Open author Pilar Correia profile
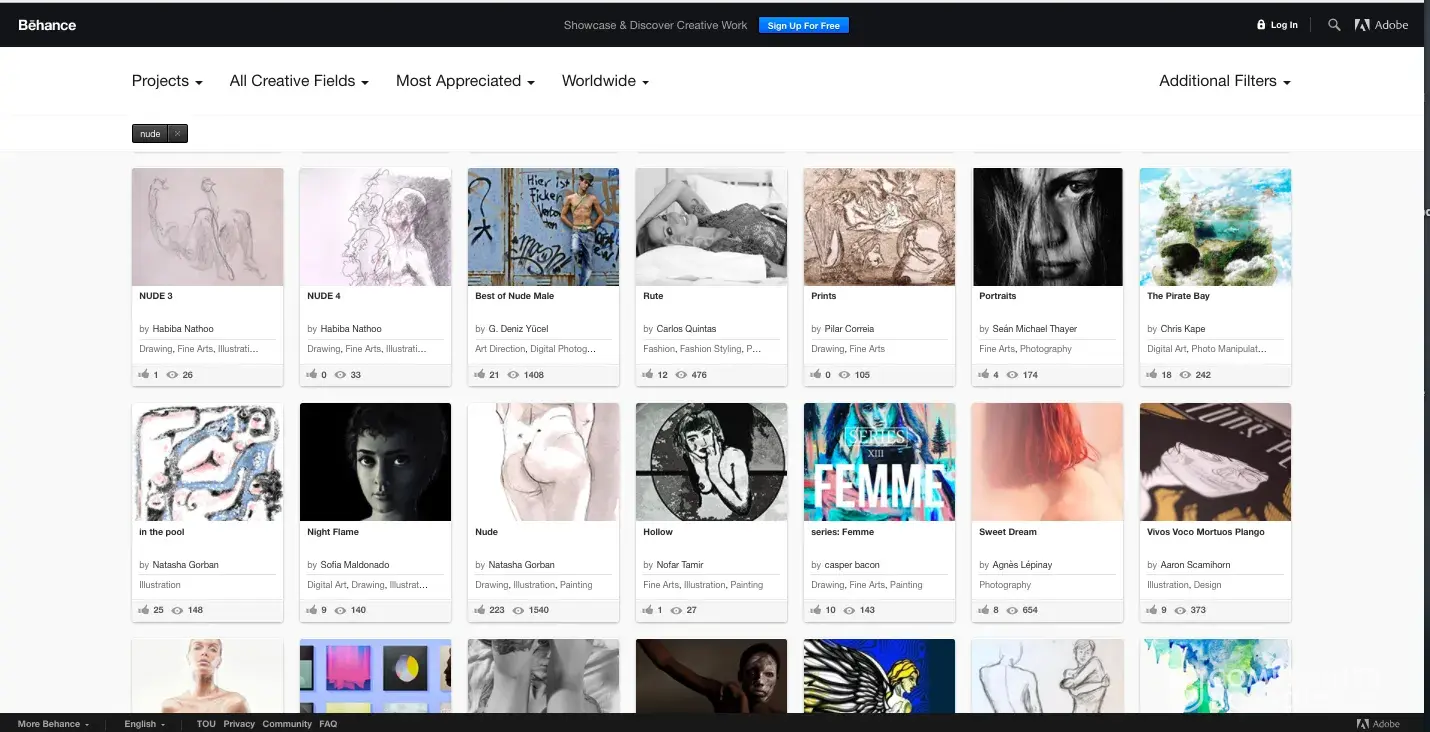The image size is (1430, 732). [x=849, y=329]
